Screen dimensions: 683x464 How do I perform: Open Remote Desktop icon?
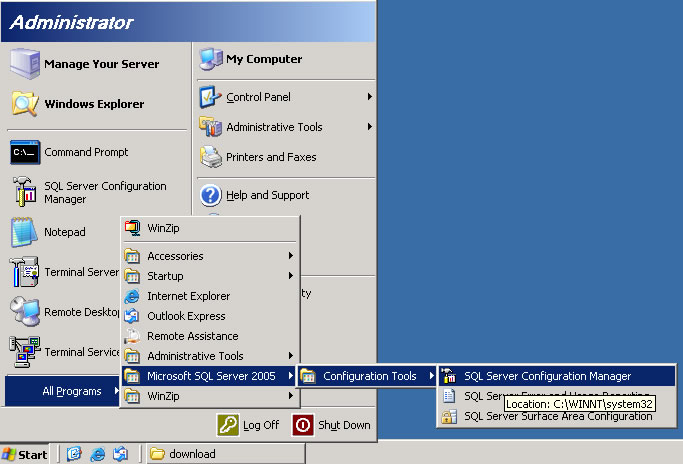click(25, 312)
